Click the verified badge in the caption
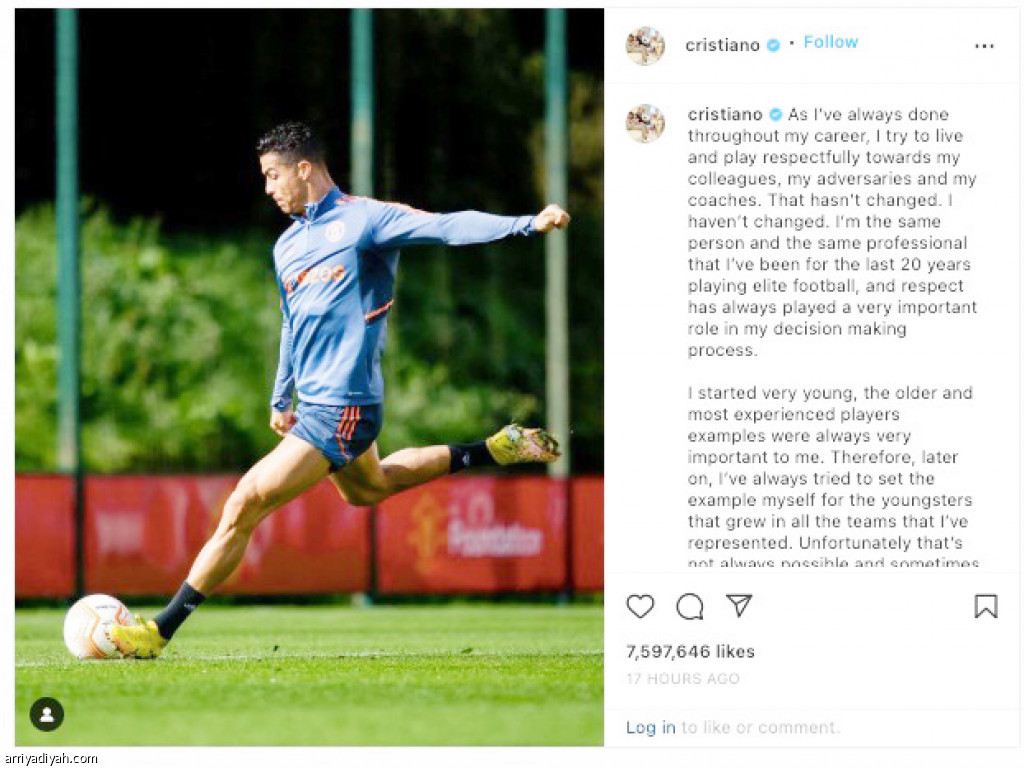 tap(775, 115)
